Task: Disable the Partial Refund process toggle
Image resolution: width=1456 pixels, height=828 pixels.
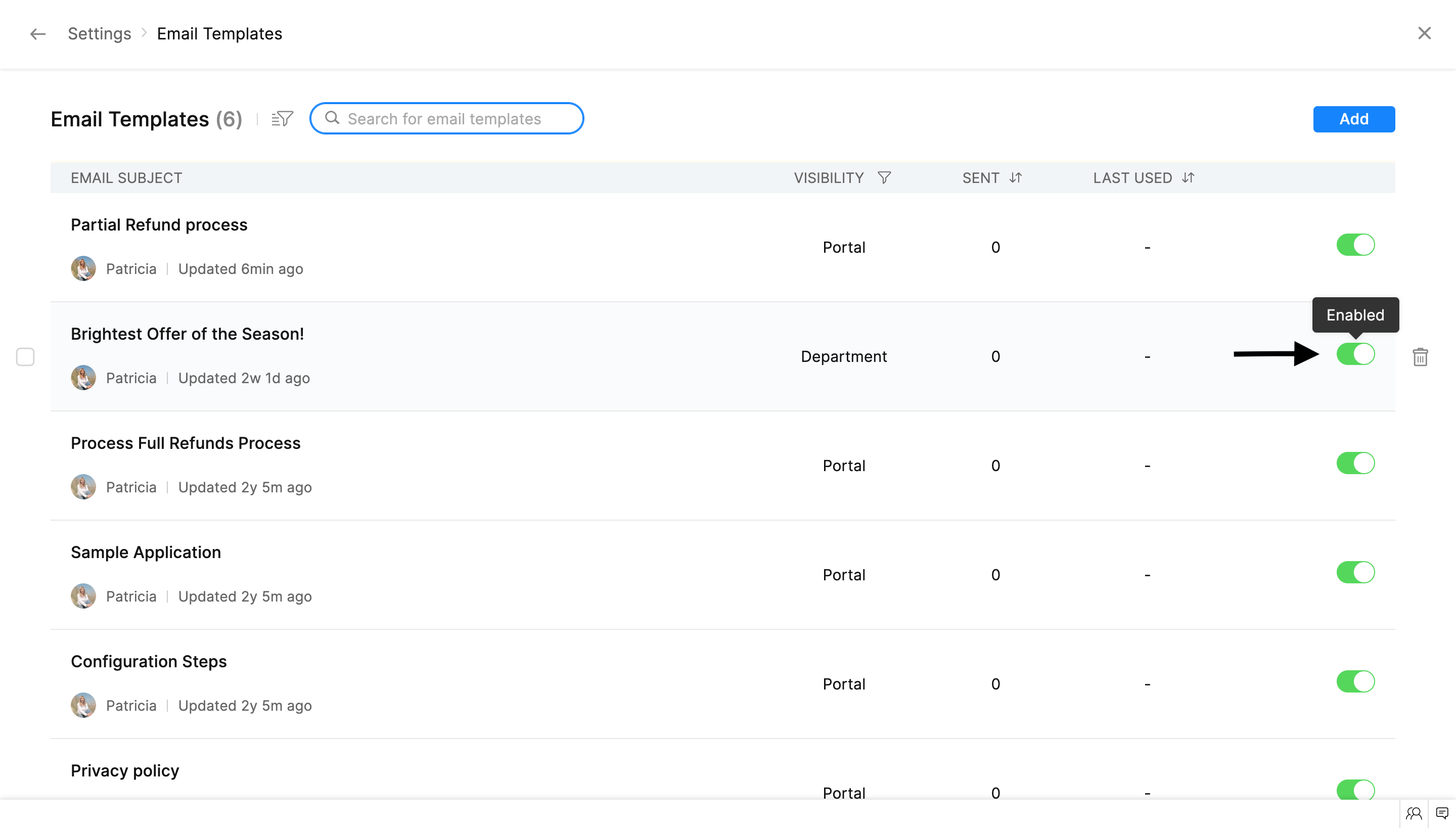Action: coord(1355,245)
